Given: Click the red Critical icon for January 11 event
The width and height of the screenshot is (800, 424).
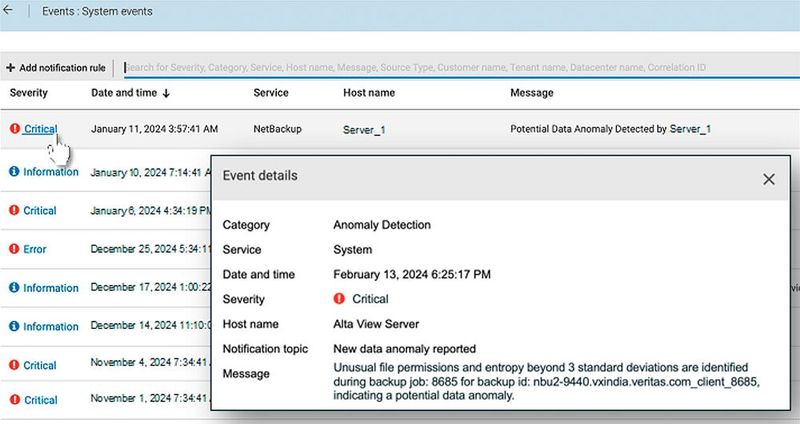Looking at the screenshot, I should (14, 129).
